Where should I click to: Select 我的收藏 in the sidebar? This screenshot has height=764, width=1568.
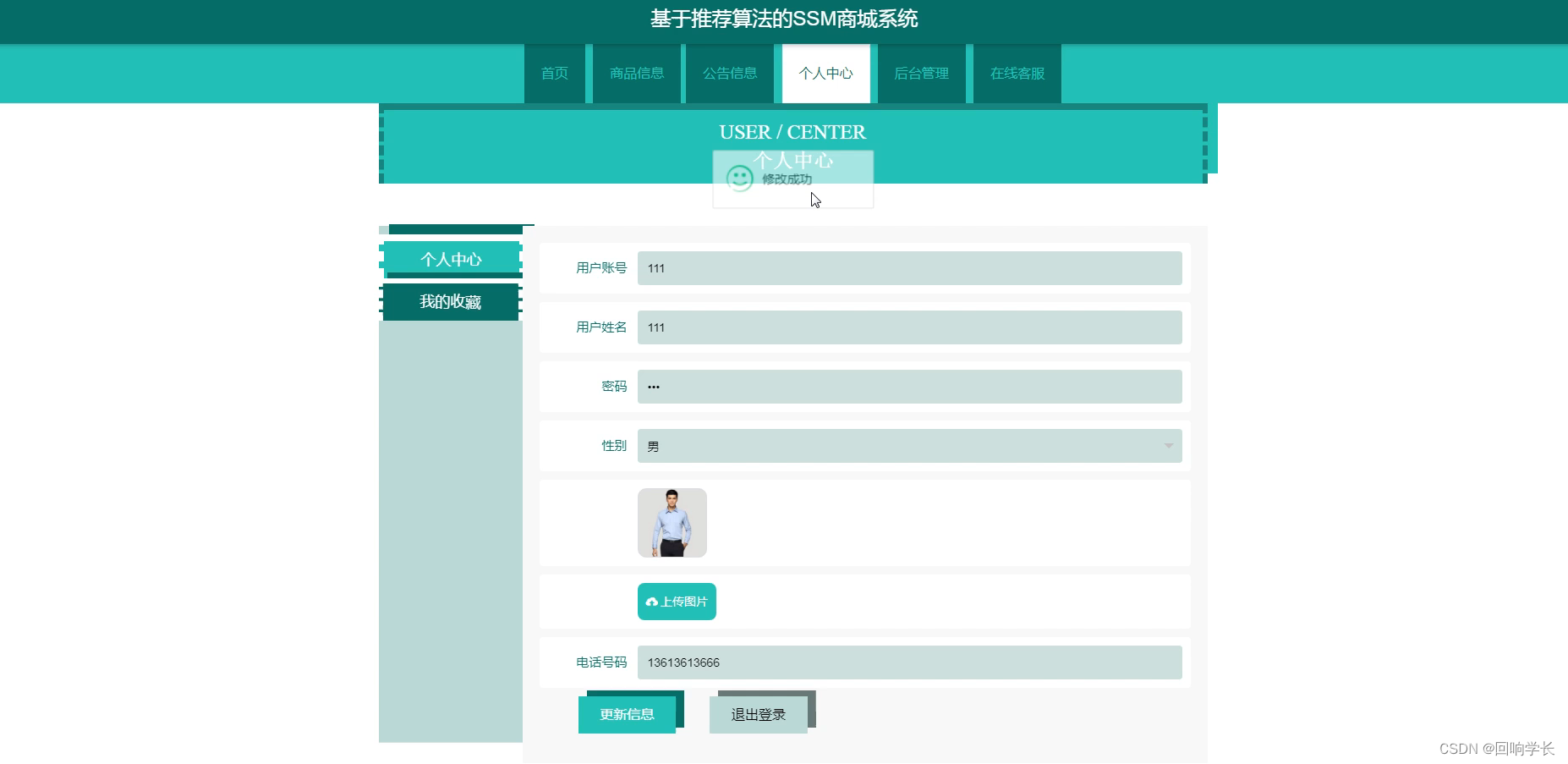coord(450,301)
